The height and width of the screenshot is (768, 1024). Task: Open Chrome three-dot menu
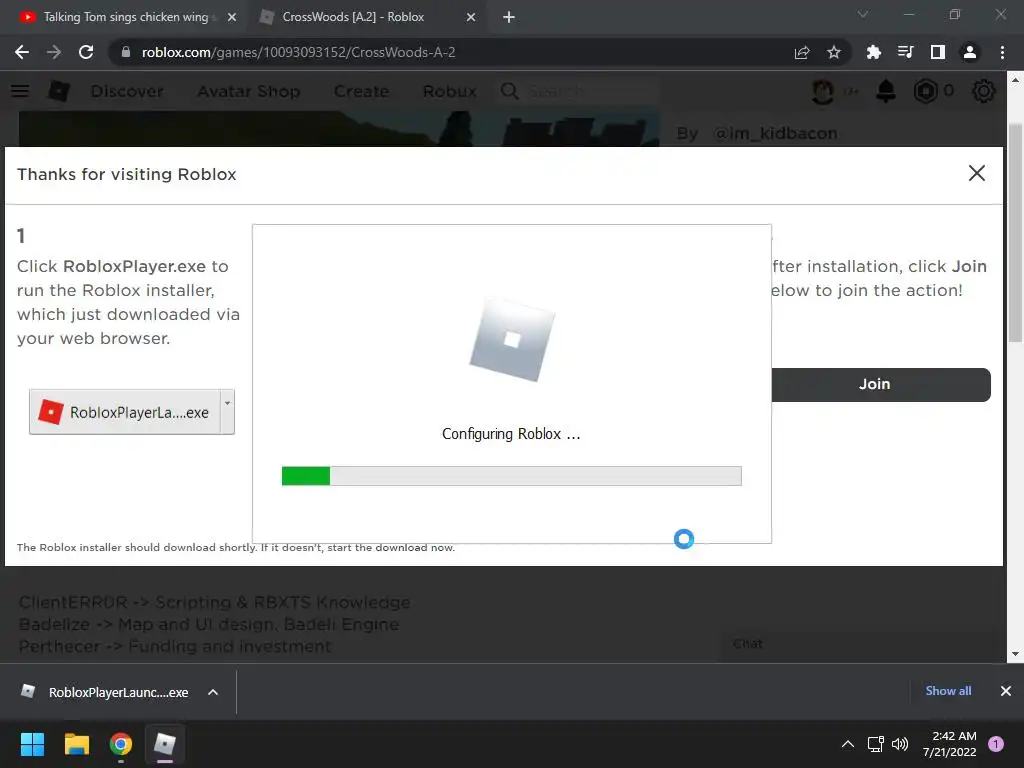coord(1002,52)
